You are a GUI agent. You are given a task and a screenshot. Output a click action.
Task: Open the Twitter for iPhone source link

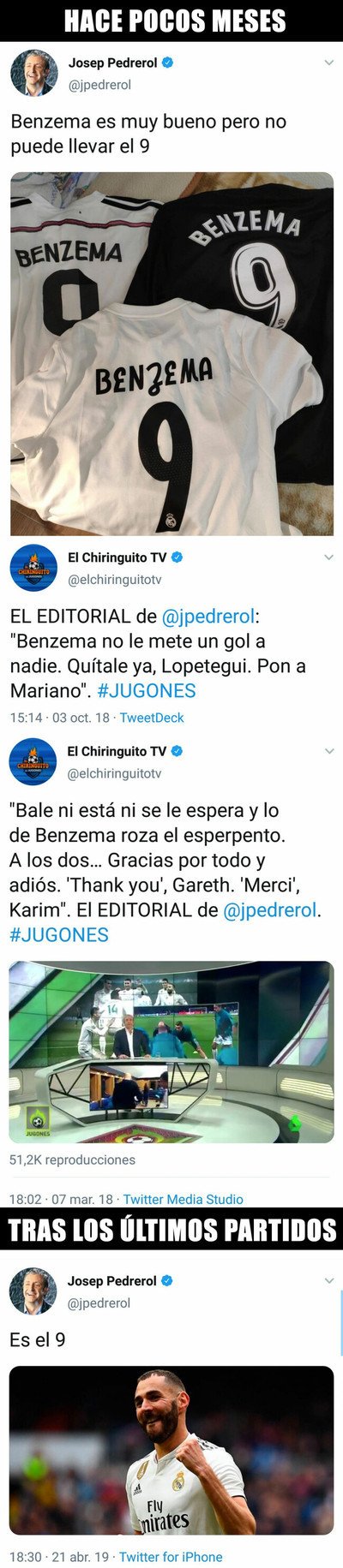click(x=171, y=1557)
